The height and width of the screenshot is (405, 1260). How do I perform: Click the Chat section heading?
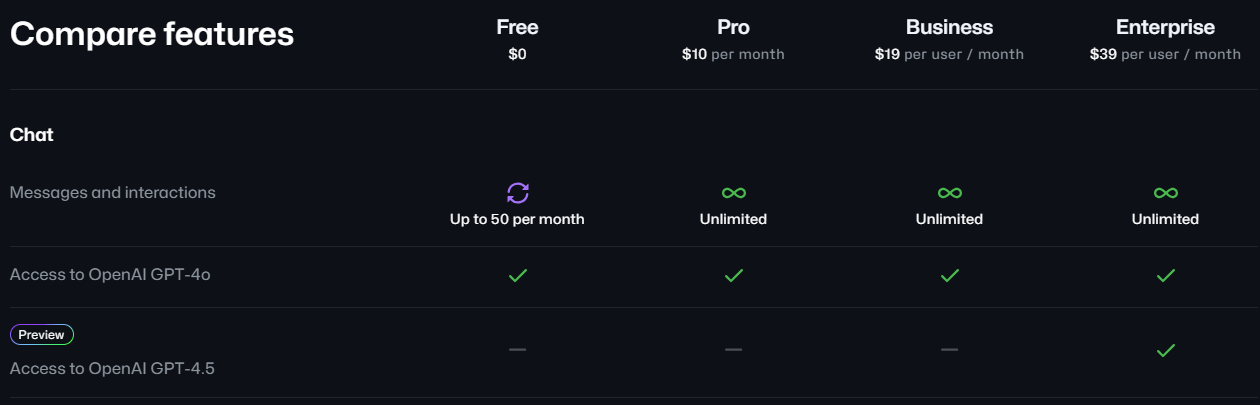coord(32,134)
